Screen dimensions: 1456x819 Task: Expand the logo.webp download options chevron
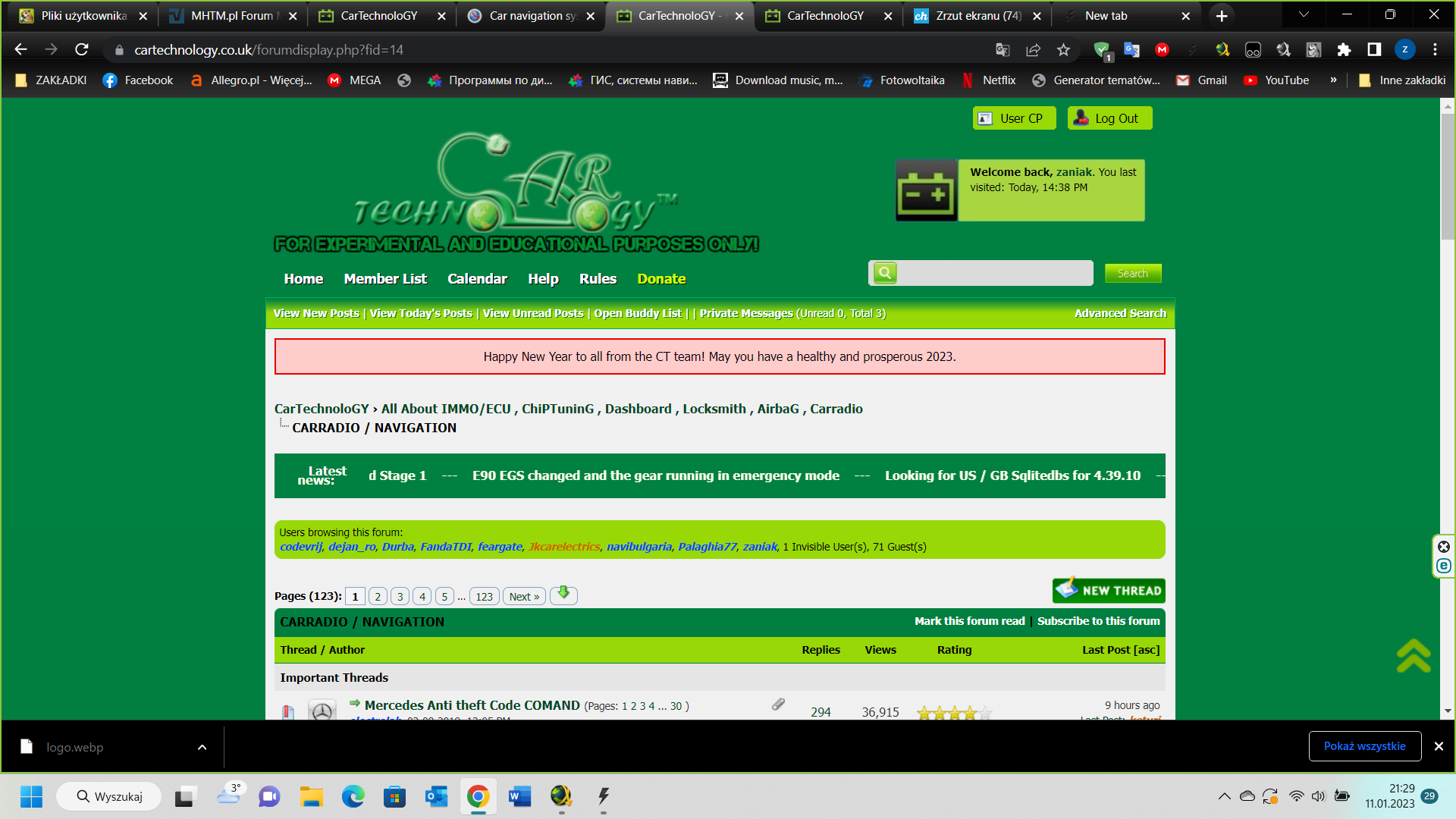tap(202, 747)
